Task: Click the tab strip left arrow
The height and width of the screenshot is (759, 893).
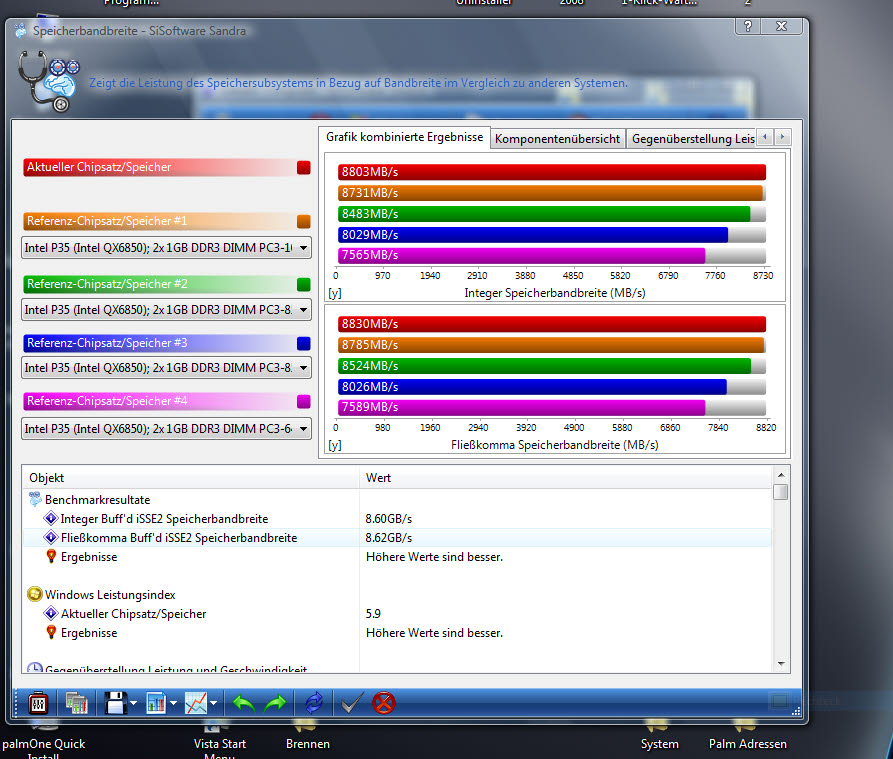Action: click(x=765, y=137)
